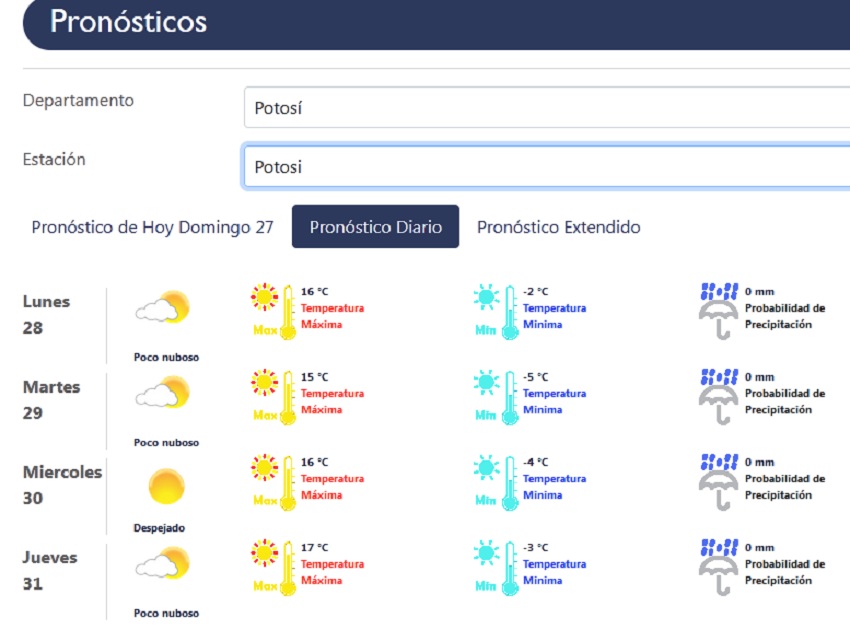Screen dimensions: 850x630
Task: Switch to Pronóstico de Hoy Domingo 27 tab
Action: 152,227
